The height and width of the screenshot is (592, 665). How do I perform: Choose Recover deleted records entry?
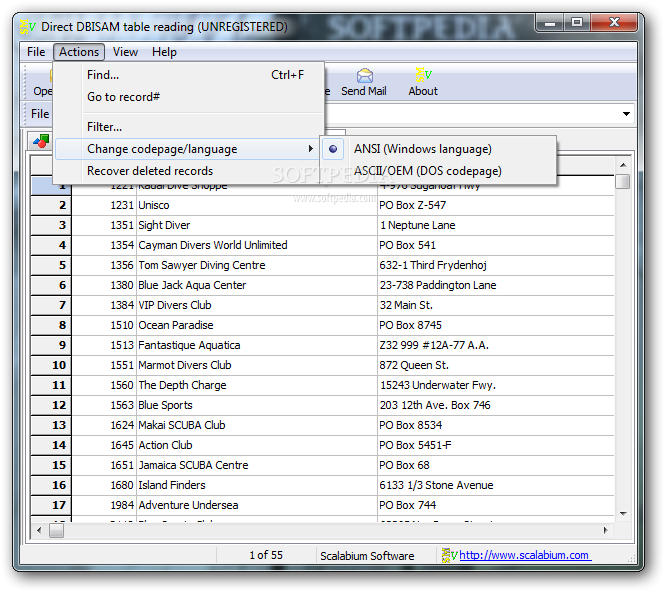point(187,171)
